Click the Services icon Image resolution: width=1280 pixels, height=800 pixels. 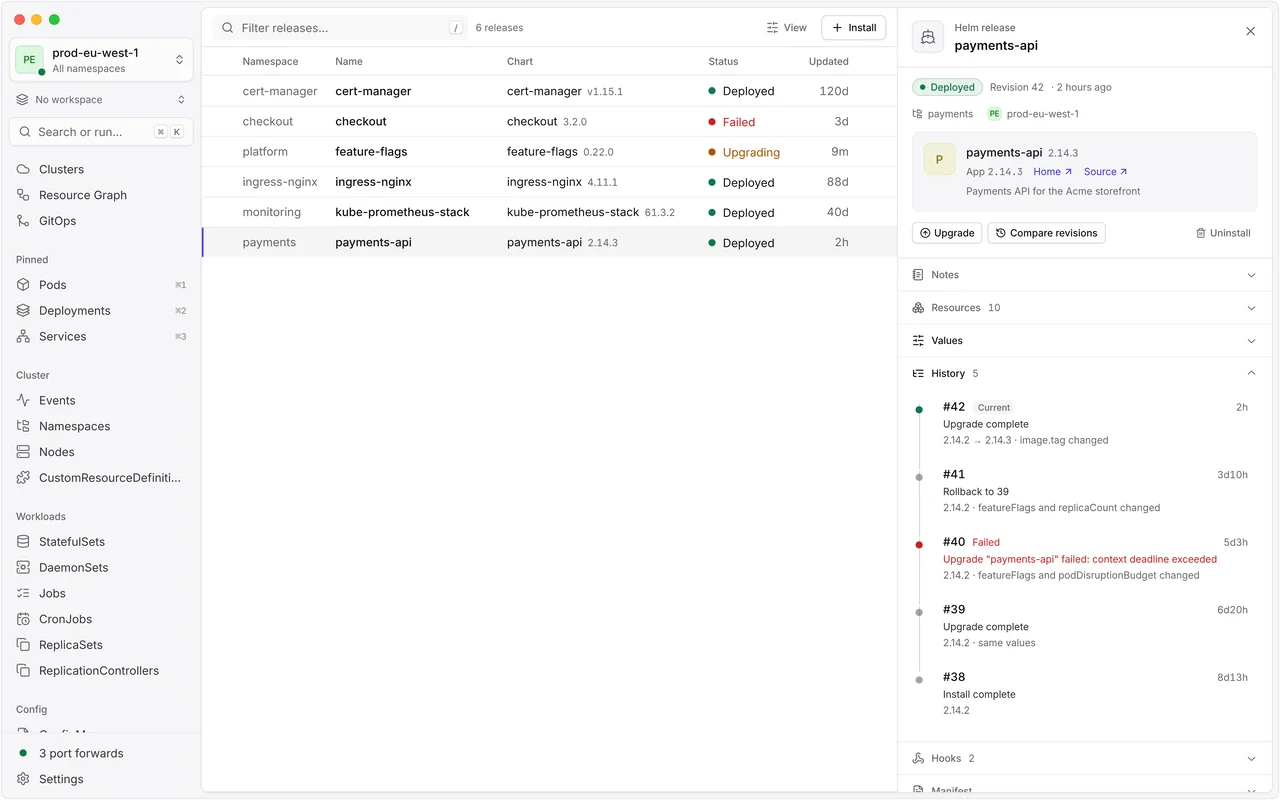23,337
